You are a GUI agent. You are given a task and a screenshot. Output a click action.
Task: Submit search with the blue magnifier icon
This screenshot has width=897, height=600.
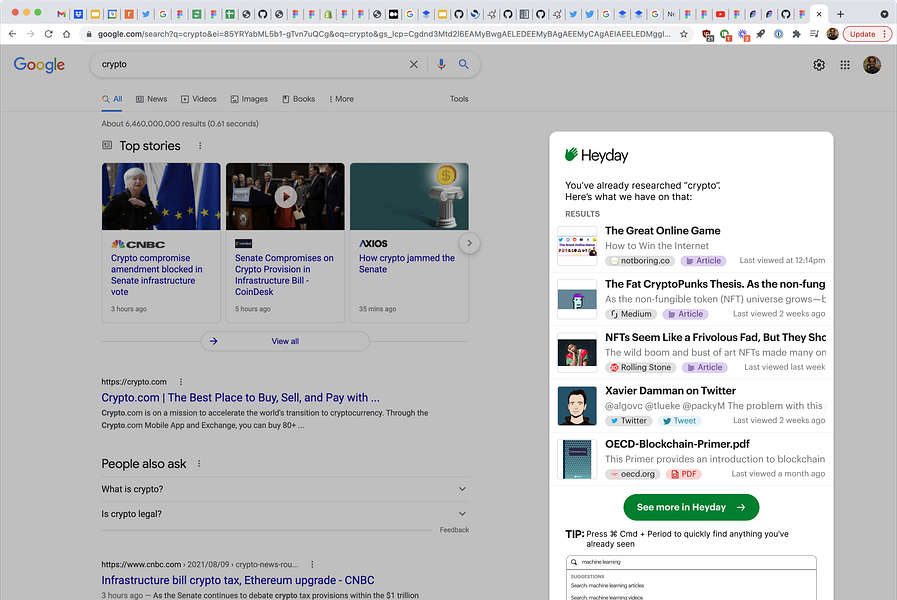463,65
